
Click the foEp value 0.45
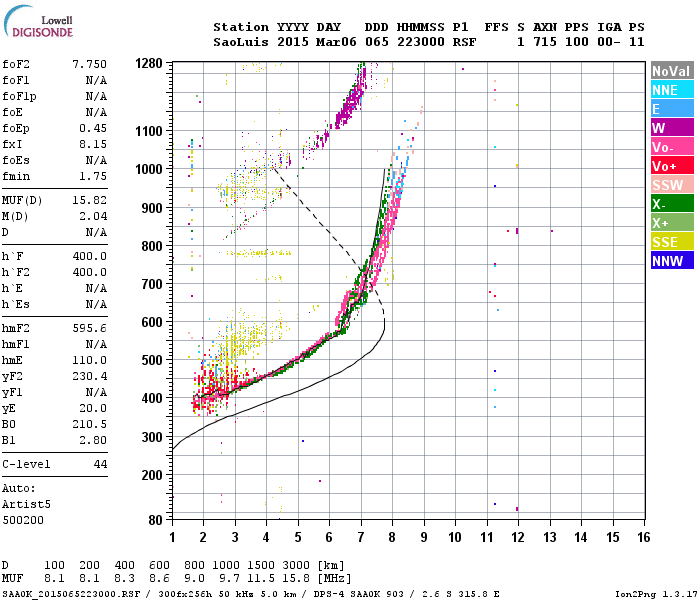coord(93,129)
